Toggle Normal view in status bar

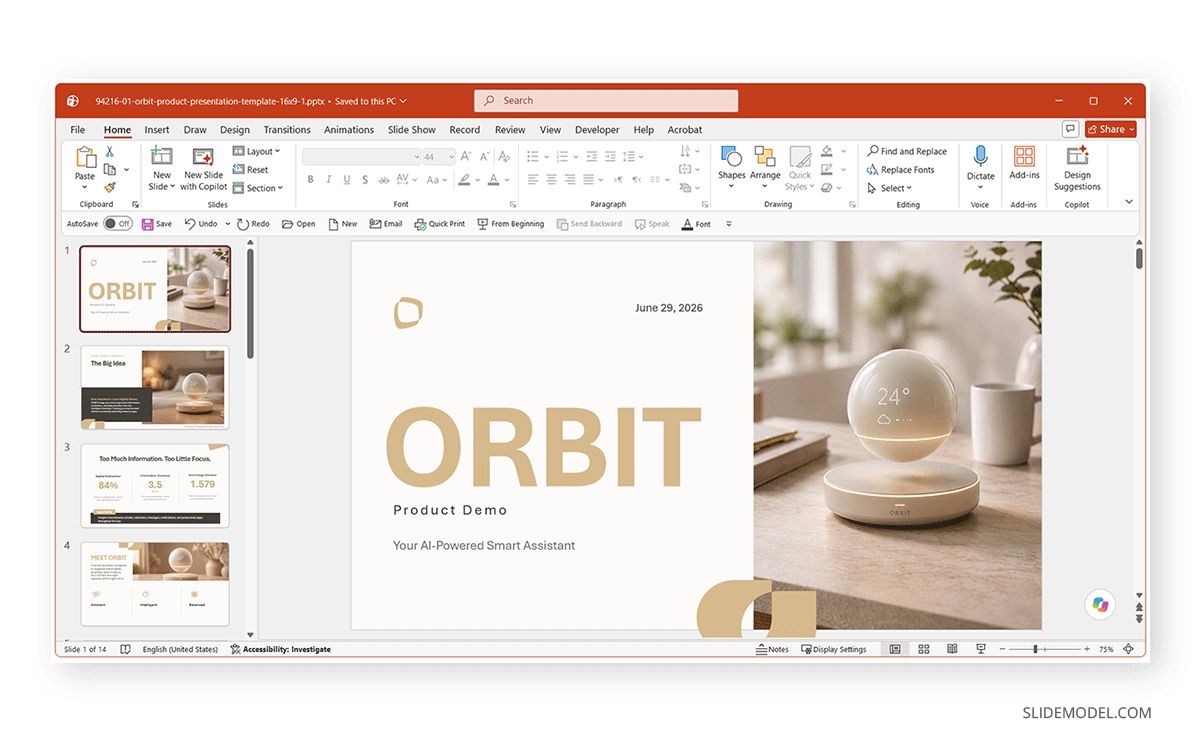click(895, 649)
